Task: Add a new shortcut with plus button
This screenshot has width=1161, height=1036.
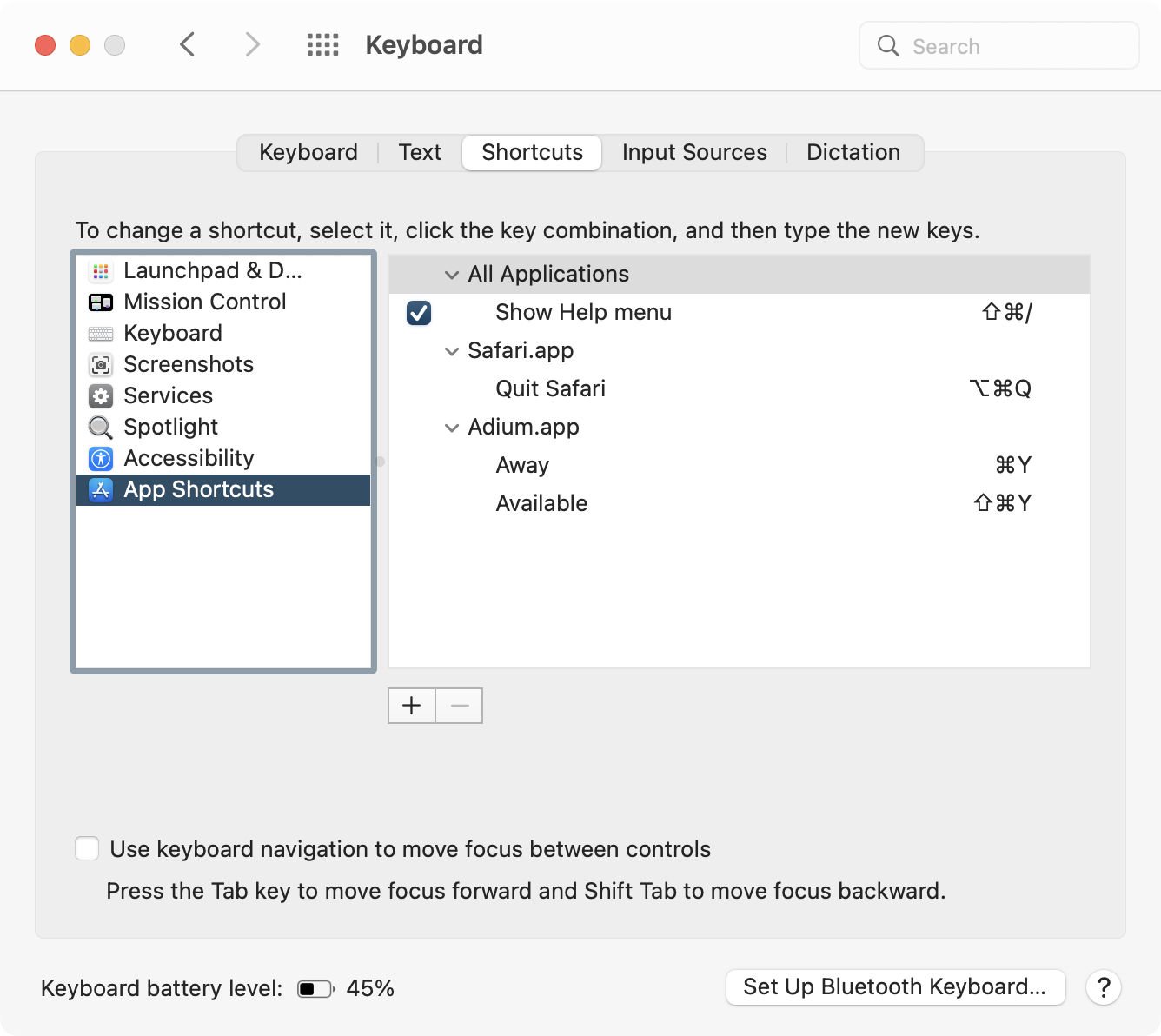Action: pyautogui.click(x=412, y=706)
